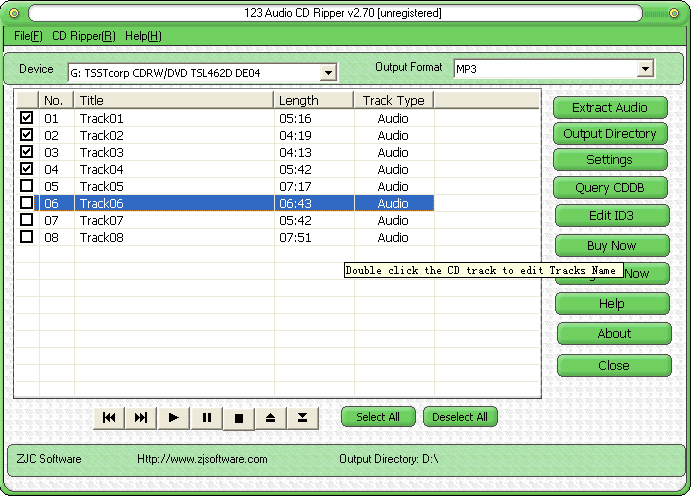Uncheck the checkbox for Track04
Image resolution: width=695 pixels, height=499 pixels.
click(x=27, y=169)
